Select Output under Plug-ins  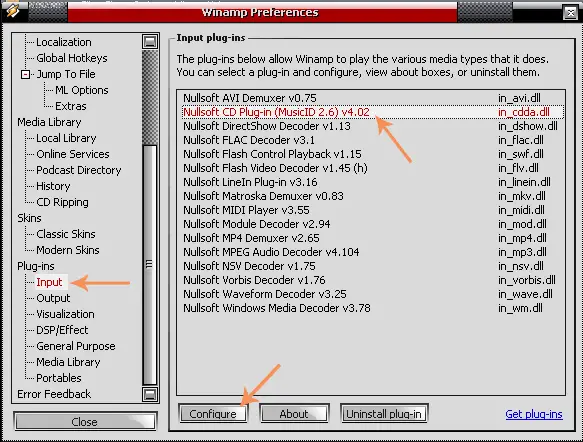coord(53,299)
